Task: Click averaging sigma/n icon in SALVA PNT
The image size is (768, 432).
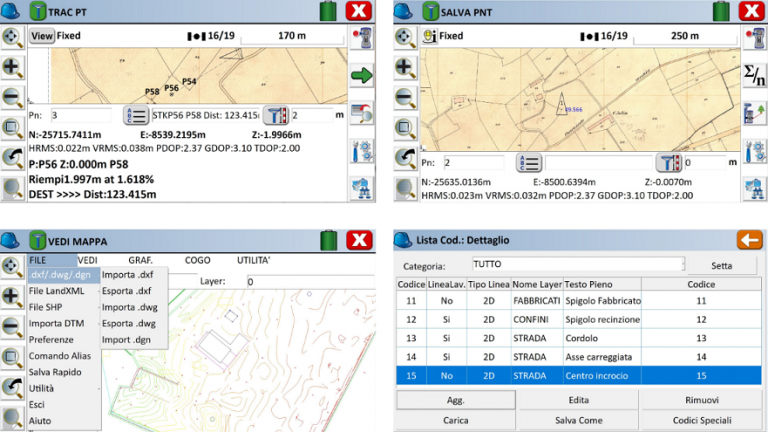Action: click(x=754, y=75)
